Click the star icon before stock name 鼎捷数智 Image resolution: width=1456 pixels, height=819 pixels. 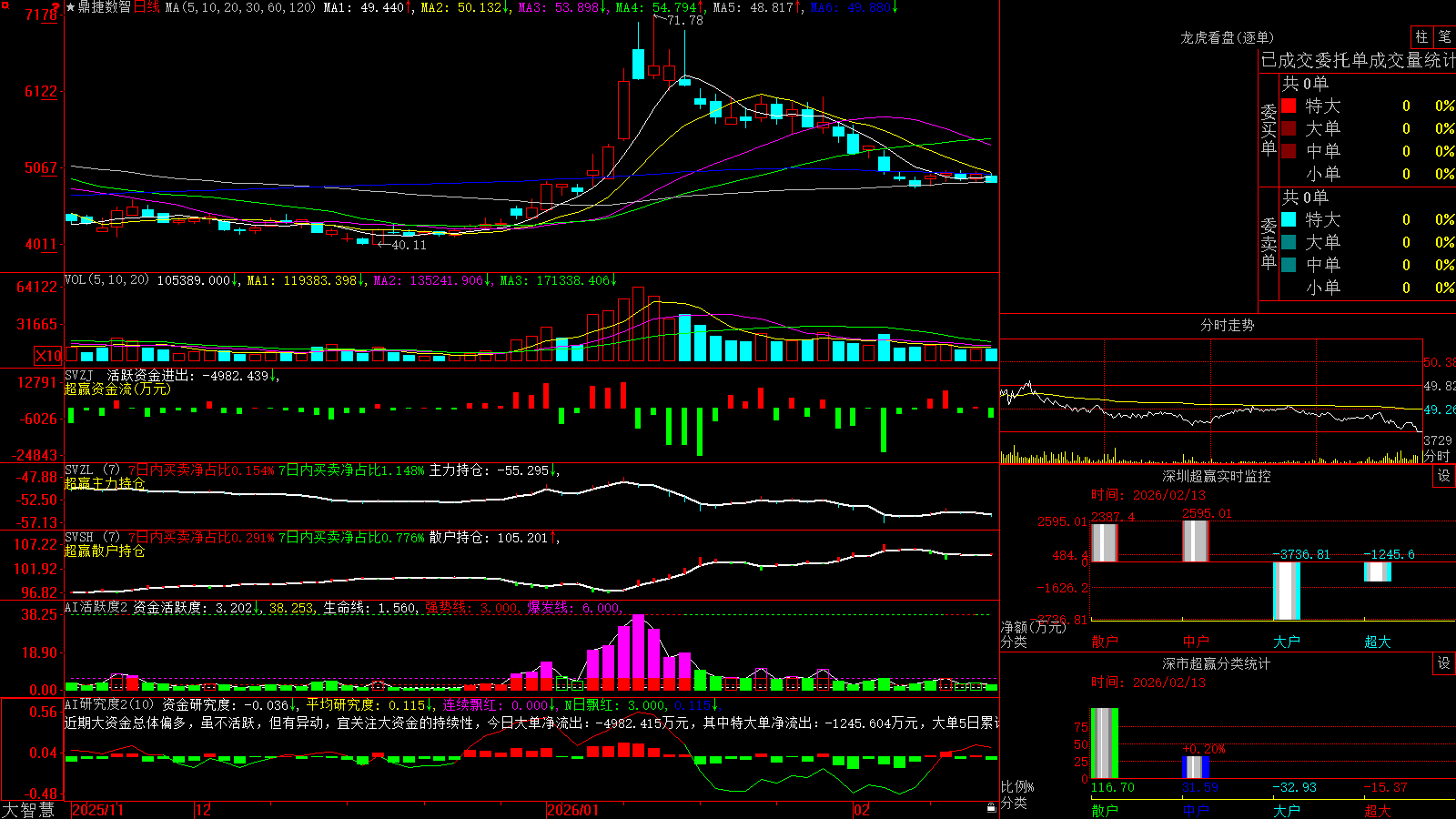point(71,7)
